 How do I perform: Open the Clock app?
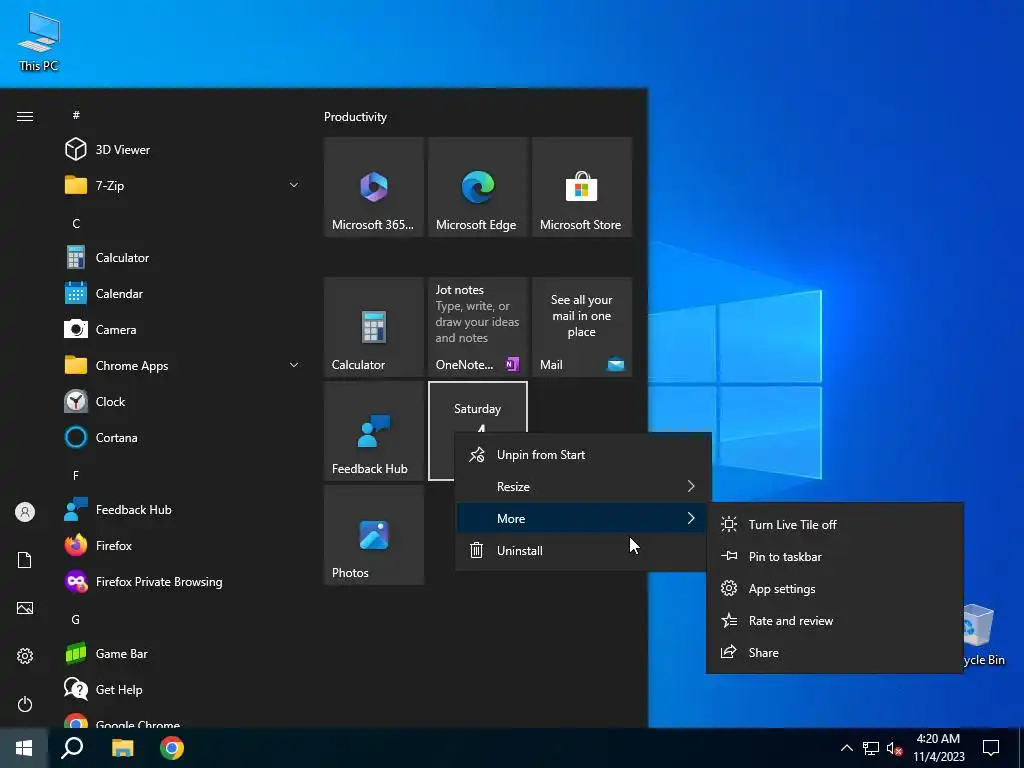[x=183, y=401]
